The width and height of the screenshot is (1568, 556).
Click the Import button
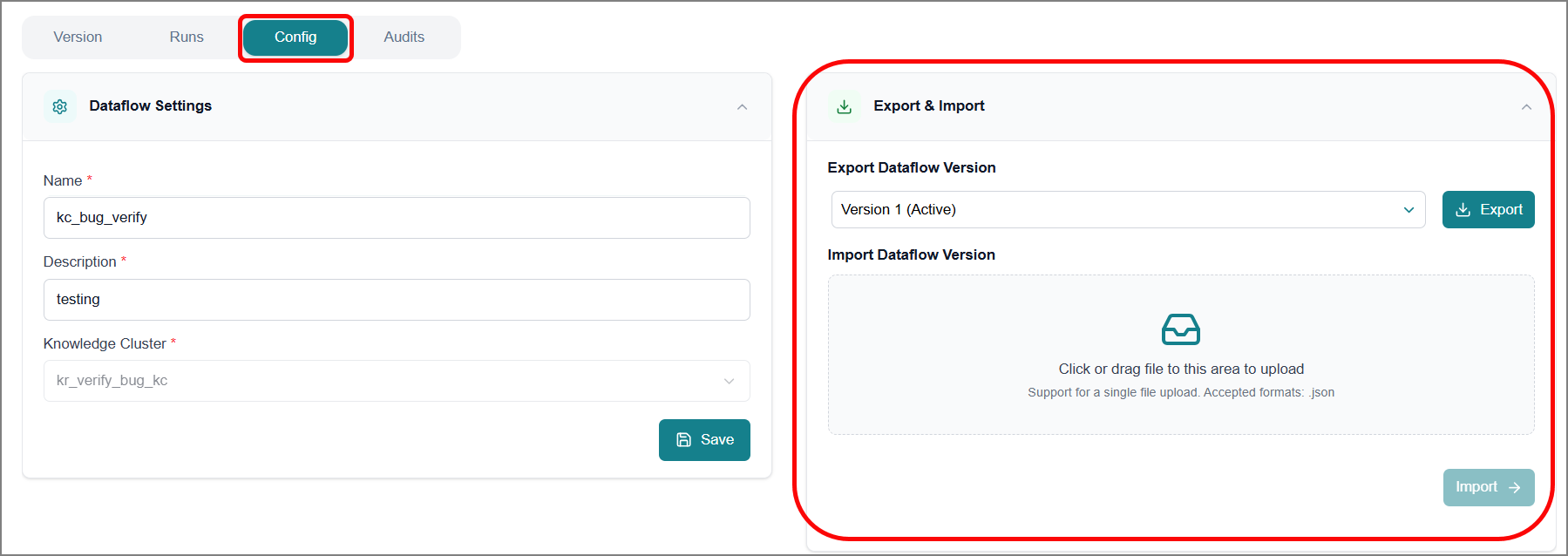click(x=1488, y=487)
